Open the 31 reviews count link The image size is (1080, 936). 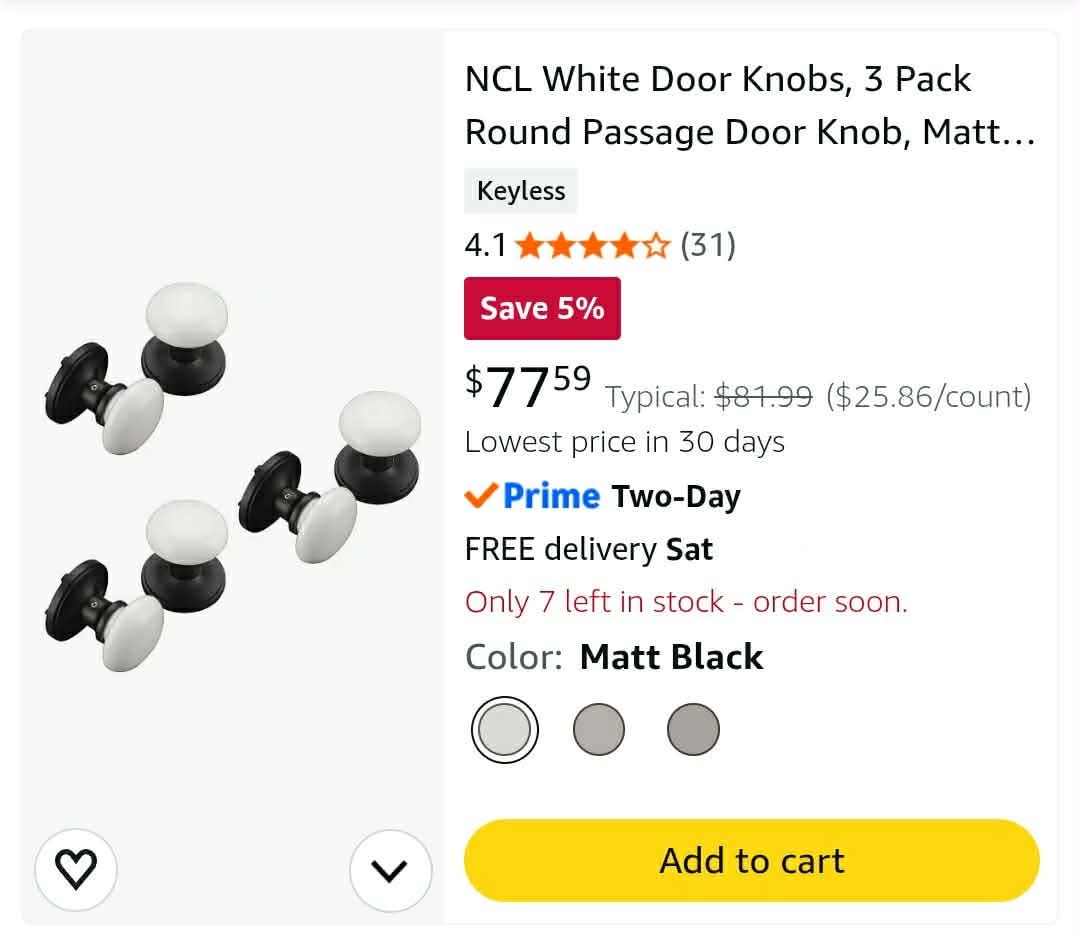[708, 245]
